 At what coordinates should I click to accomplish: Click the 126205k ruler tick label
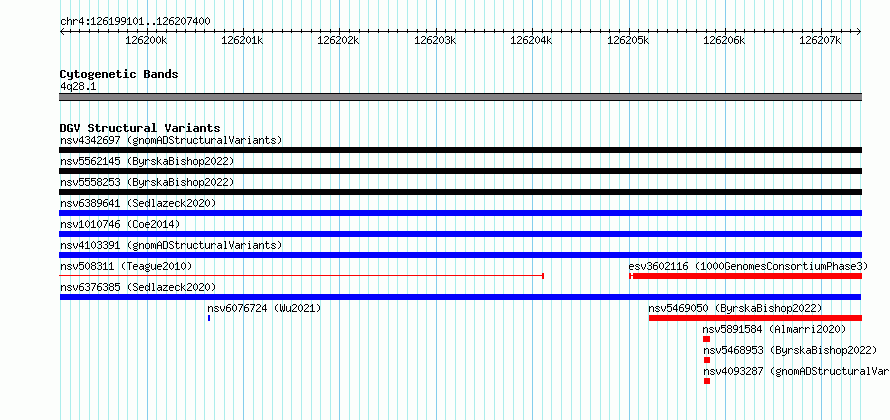[628, 40]
